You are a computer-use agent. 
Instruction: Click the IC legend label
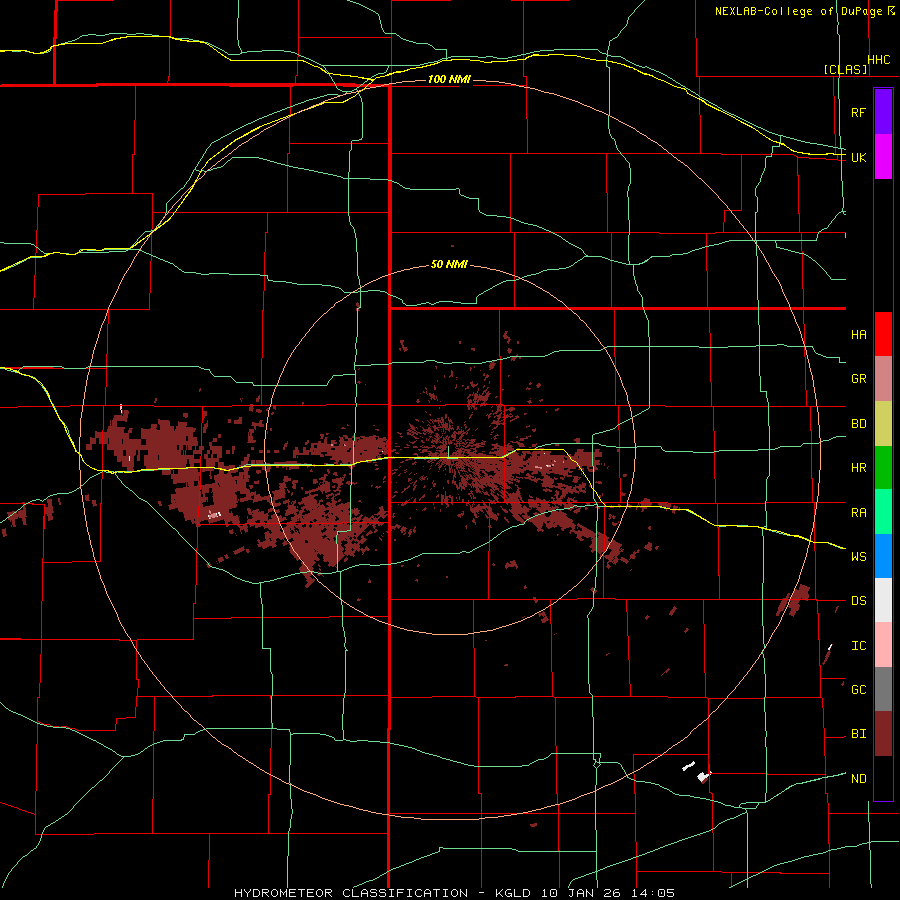[x=859, y=645]
